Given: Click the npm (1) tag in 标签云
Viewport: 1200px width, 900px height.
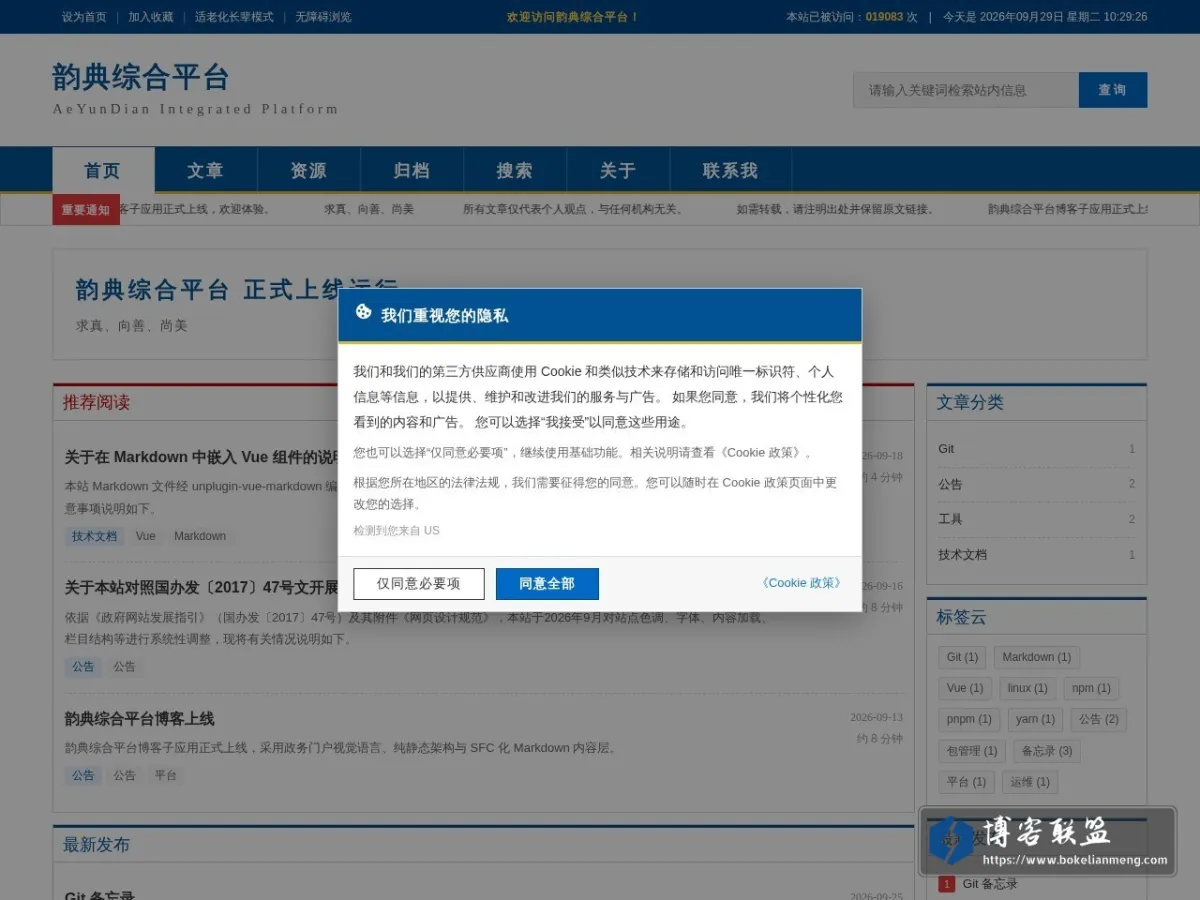Looking at the screenshot, I should (x=1091, y=688).
